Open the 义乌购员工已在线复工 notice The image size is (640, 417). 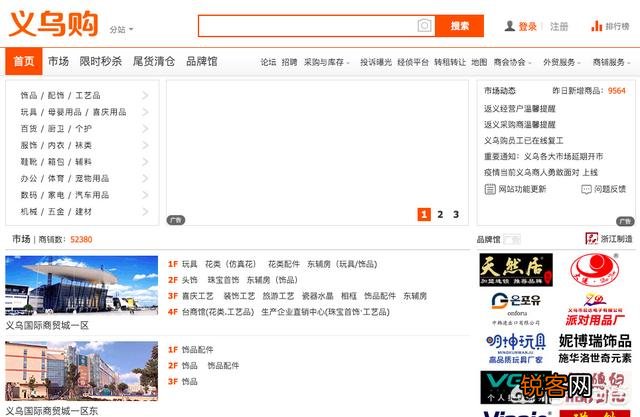point(524,140)
